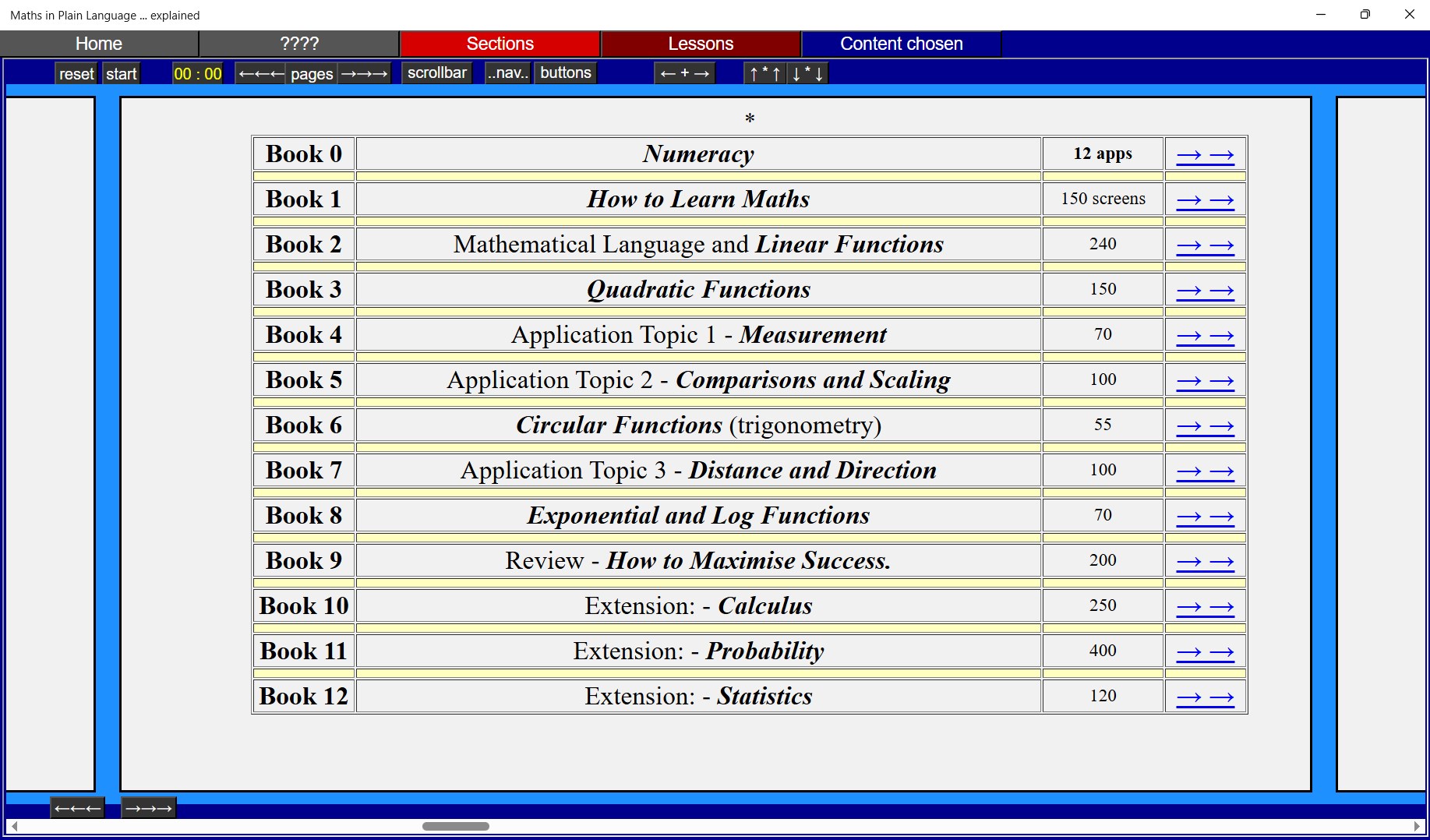1430x840 pixels.
Task: Switch to the Lessons tab
Action: point(701,44)
